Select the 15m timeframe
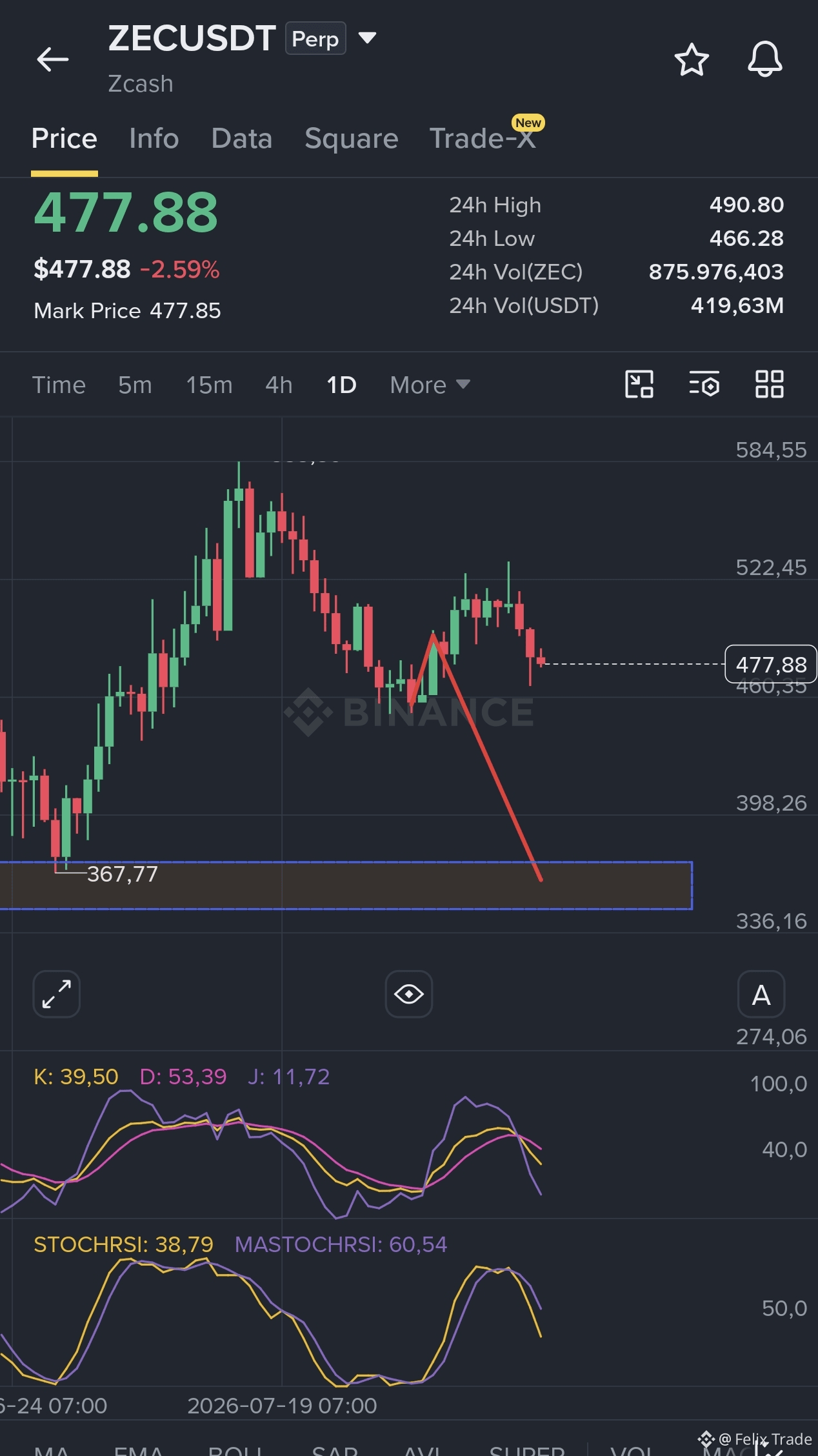 click(x=209, y=385)
